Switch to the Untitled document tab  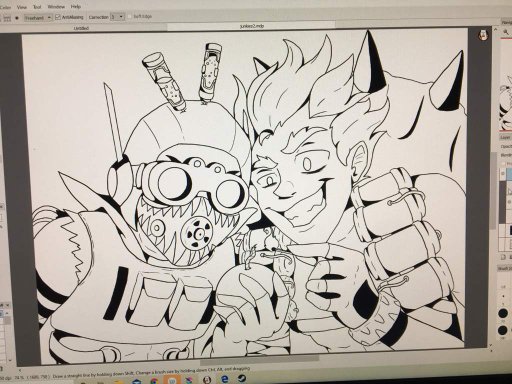[x=81, y=28]
